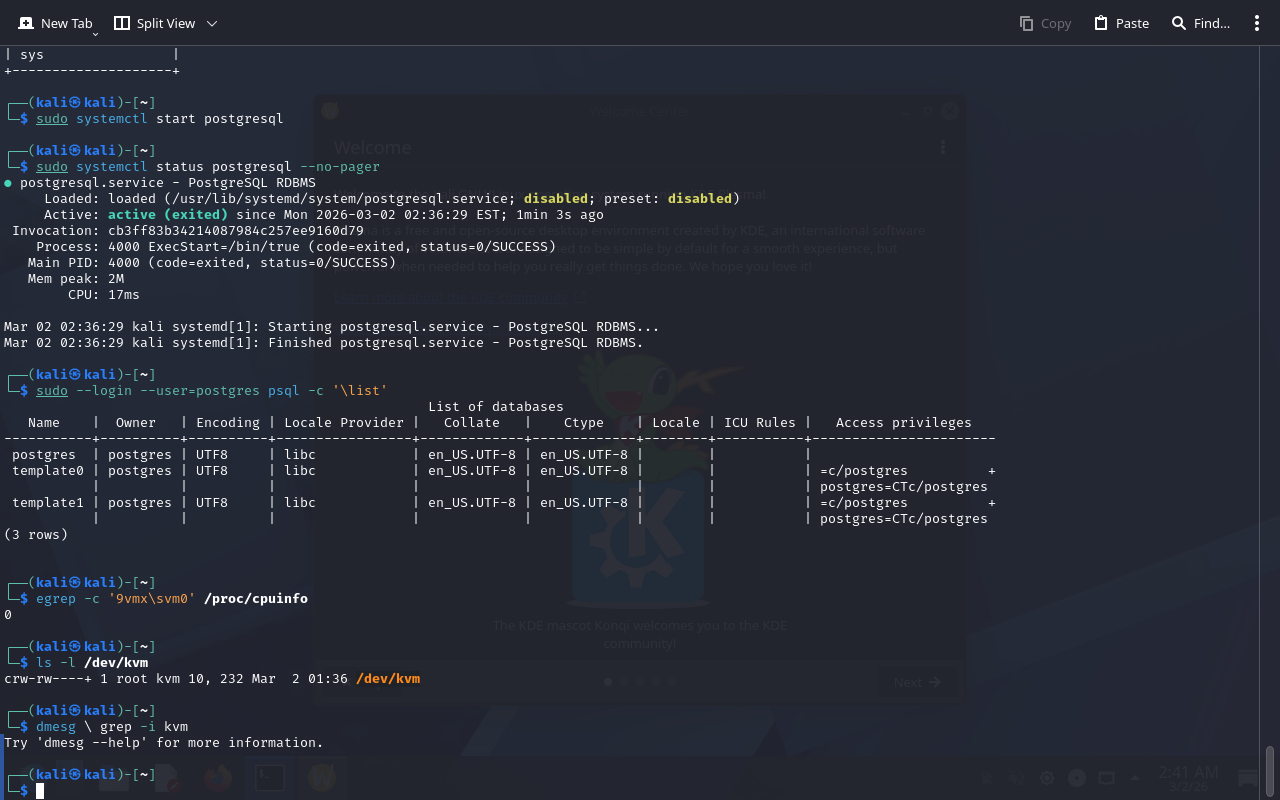Open the Find search bar
Screen dimensions: 1280x800
[x=1200, y=23]
